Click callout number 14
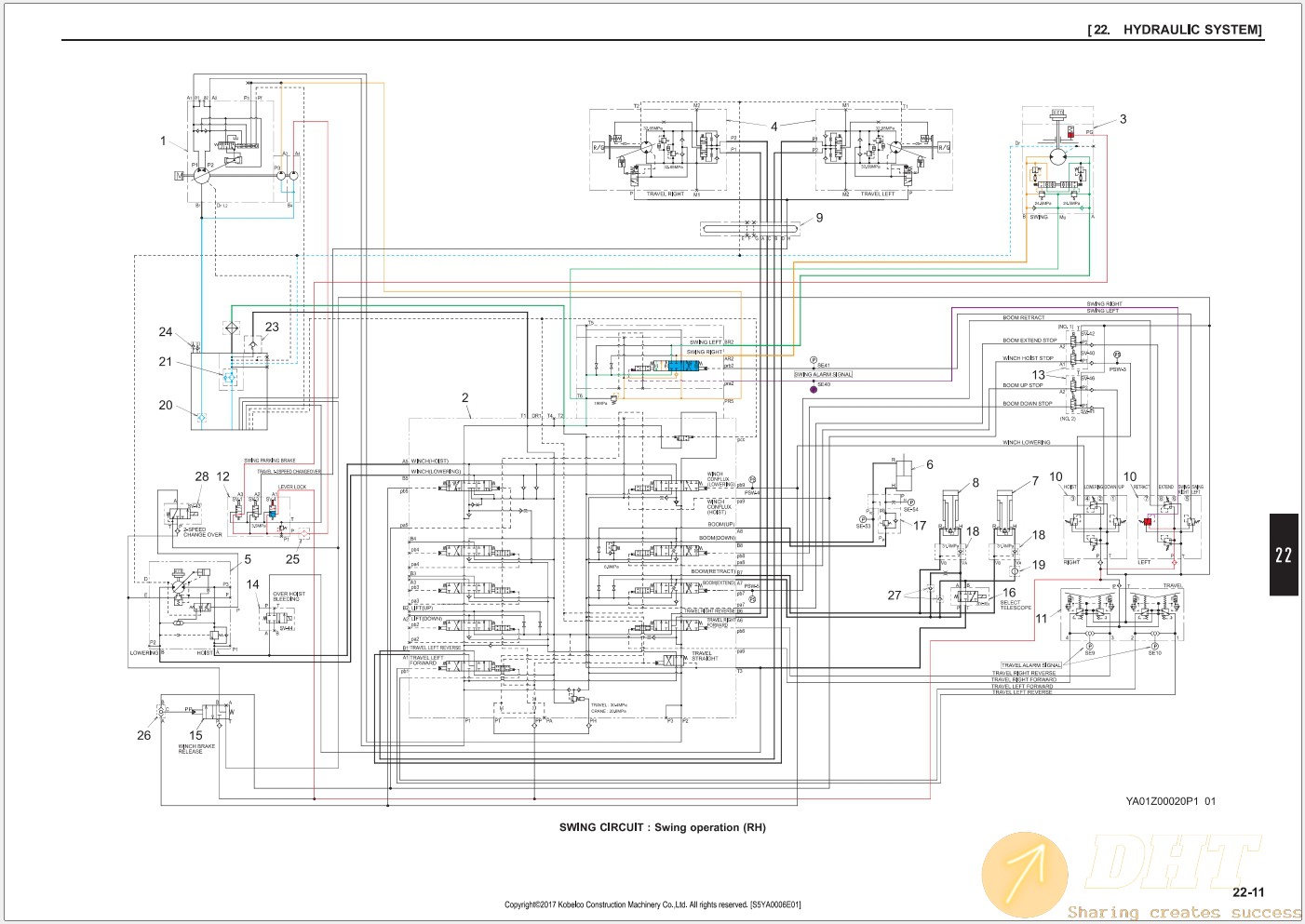Screen dimensions: 1305x924 click(253, 584)
